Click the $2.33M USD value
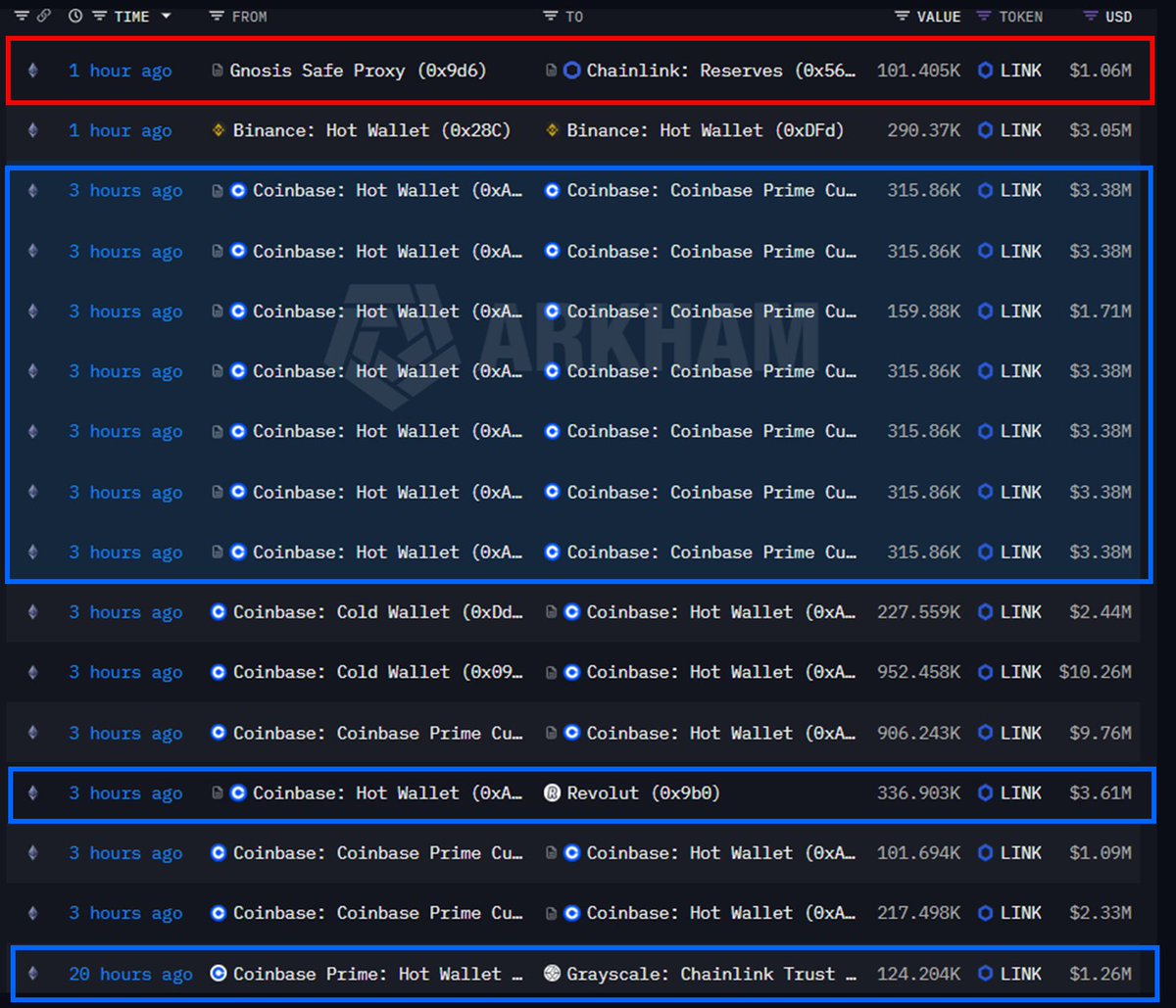The width and height of the screenshot is (1176, 1008). (x=1101, y=913)
